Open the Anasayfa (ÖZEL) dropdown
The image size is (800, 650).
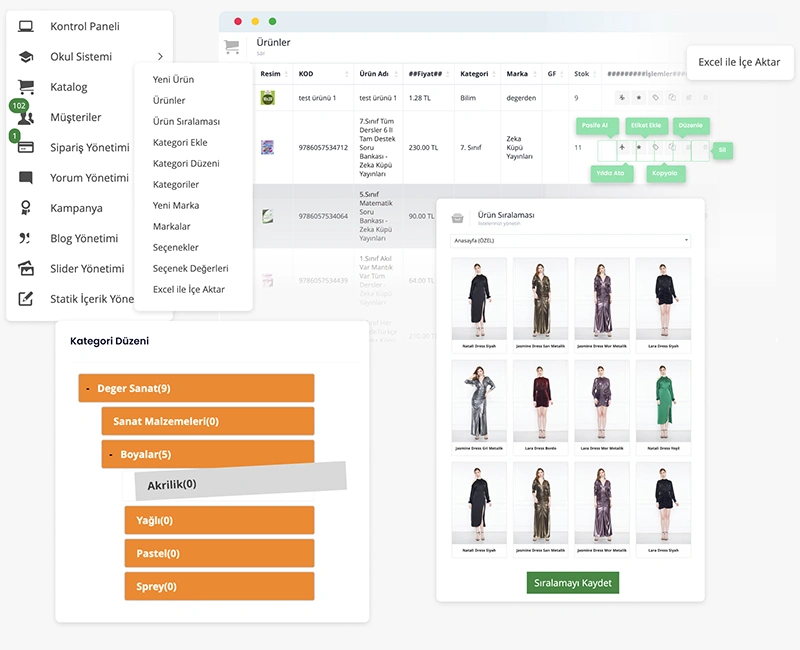(x=570, y=240)
